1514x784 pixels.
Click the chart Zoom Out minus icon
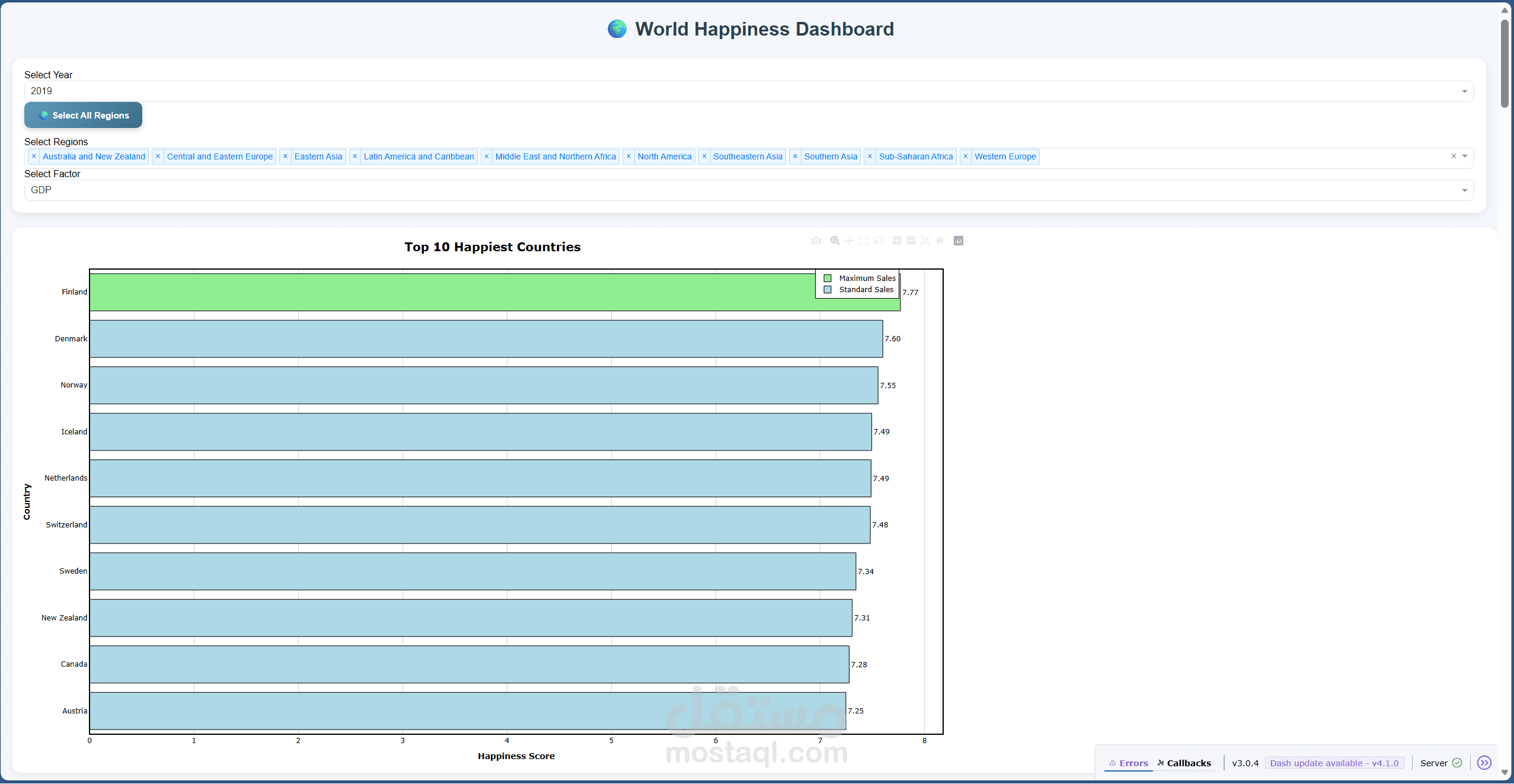(911, 241)
